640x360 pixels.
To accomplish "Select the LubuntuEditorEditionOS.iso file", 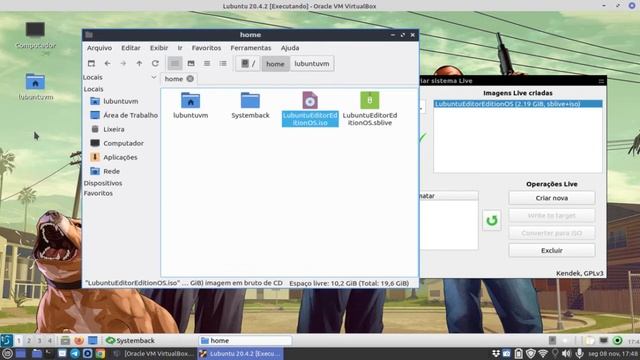I will (x=310, y=109).
